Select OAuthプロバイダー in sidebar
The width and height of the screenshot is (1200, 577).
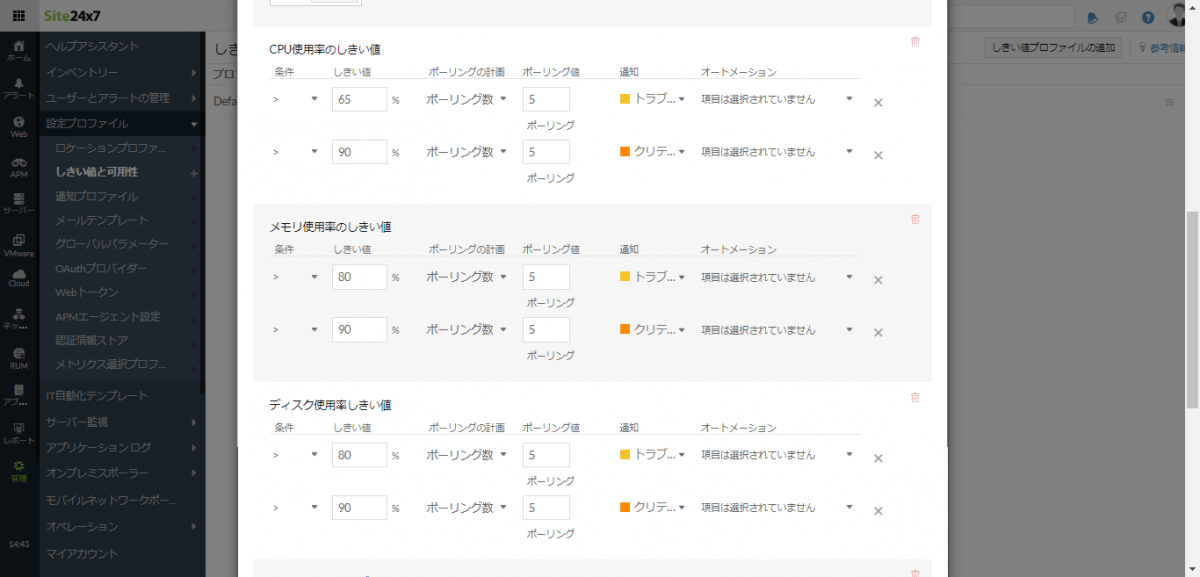tap(102, 269)
